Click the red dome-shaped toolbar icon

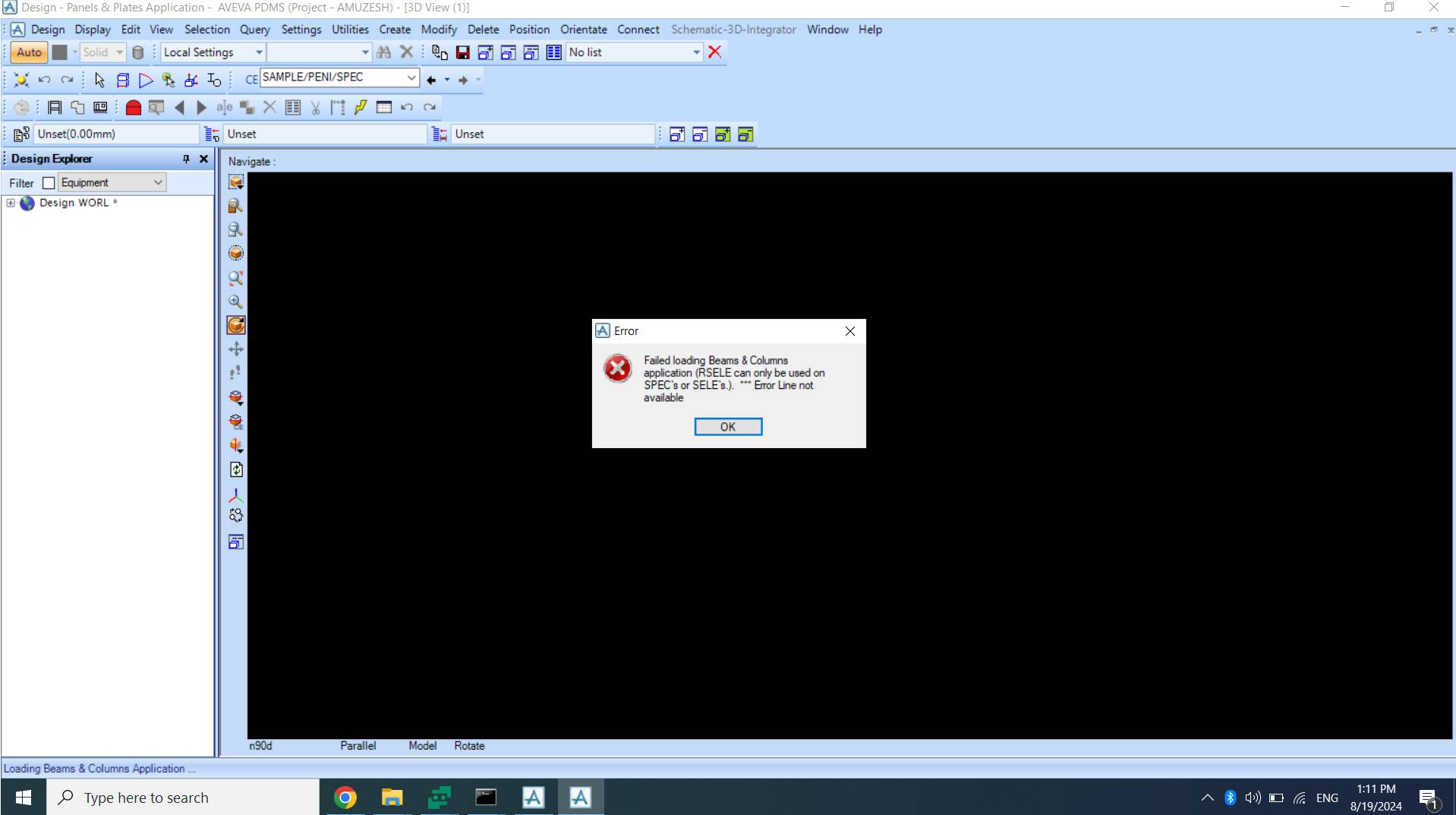click(x=133, y=107)
